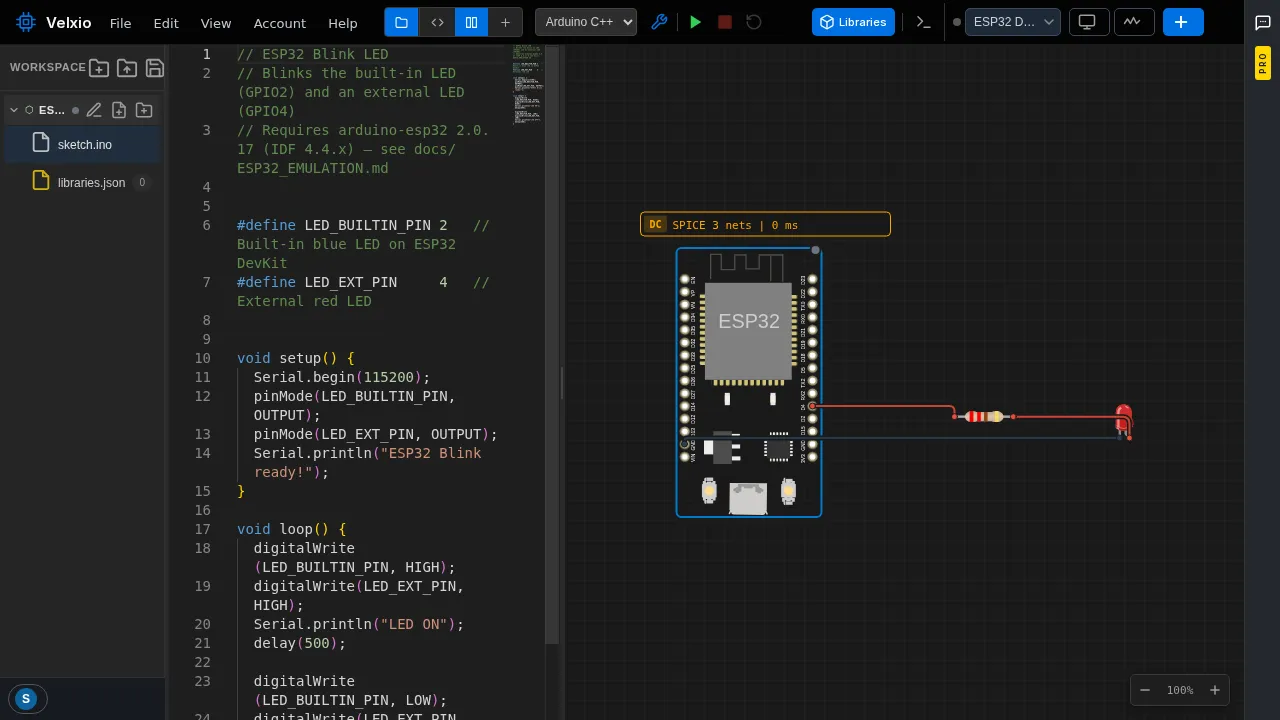
Task: Open the wrench compile settings icon
Action: click(659, 22)
